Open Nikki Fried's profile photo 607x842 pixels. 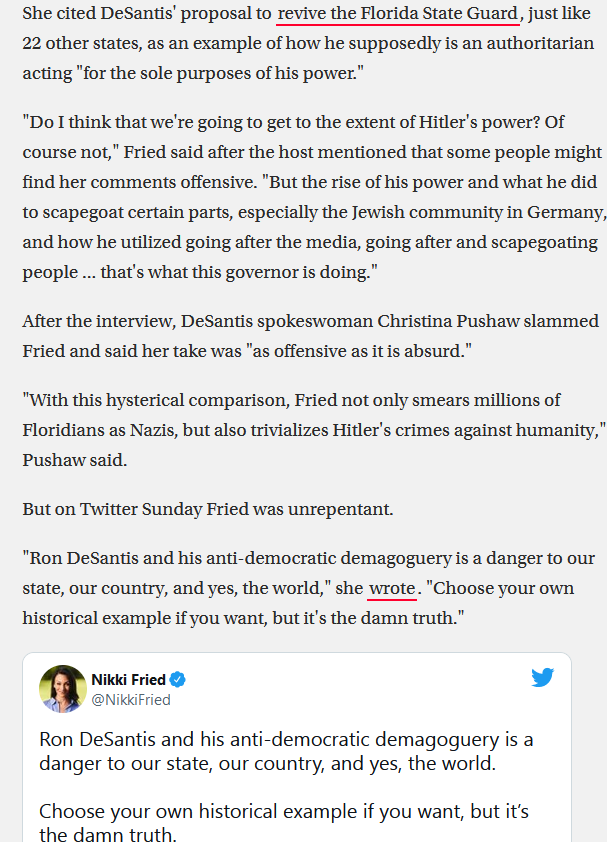[x=63, y=689]
